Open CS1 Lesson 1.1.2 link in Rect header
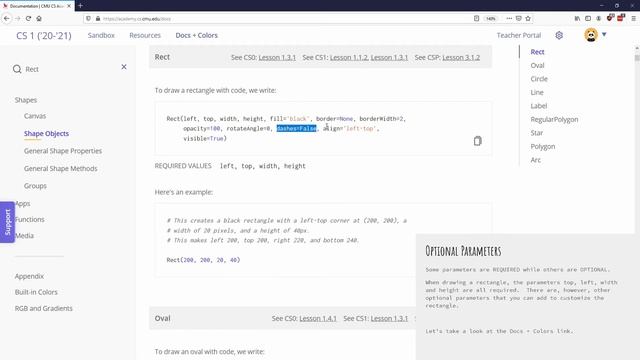The width and height of the screenshot is (640, 360). coord(349,58)
